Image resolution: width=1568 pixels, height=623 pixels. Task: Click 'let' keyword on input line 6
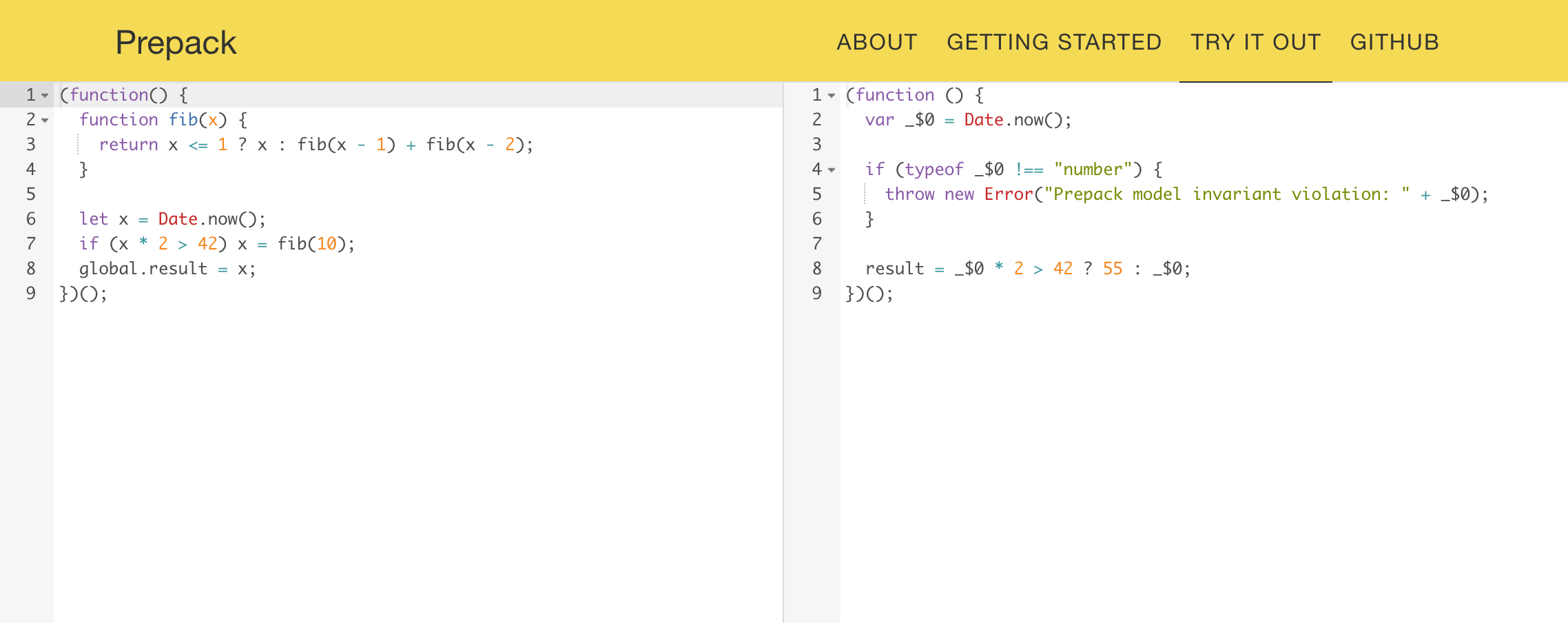tap(94, 219)
